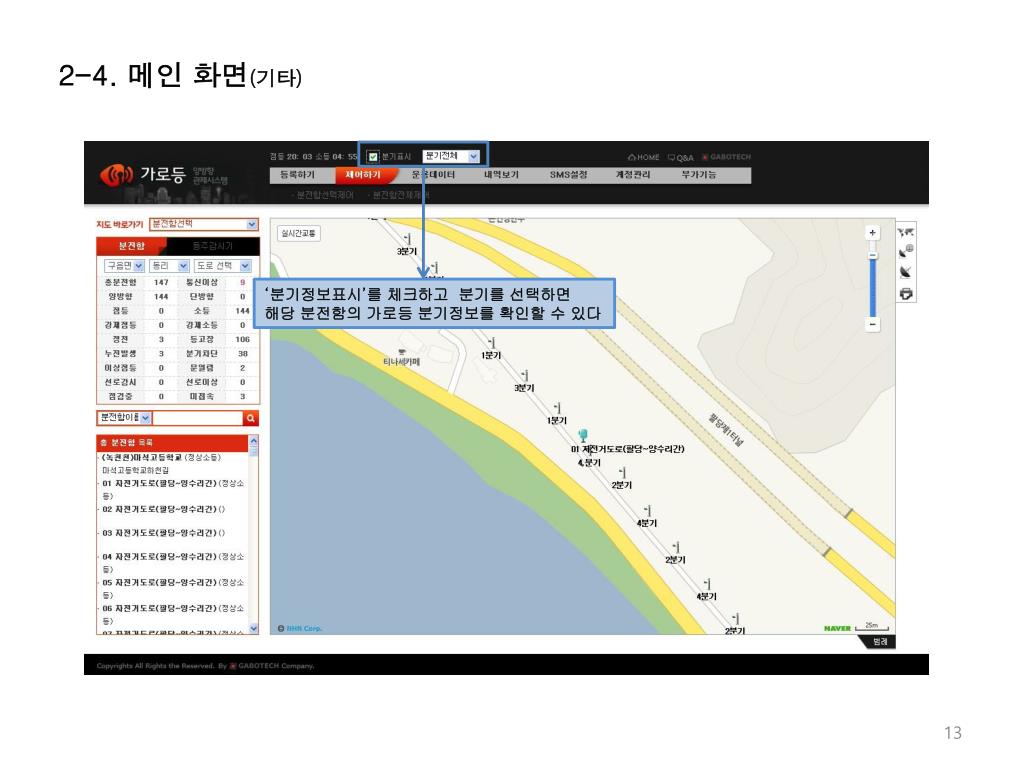Screen dimensions: 1024x768
Task: Click the map print icon
Action: pyautogui.click(x=906, y=294)
